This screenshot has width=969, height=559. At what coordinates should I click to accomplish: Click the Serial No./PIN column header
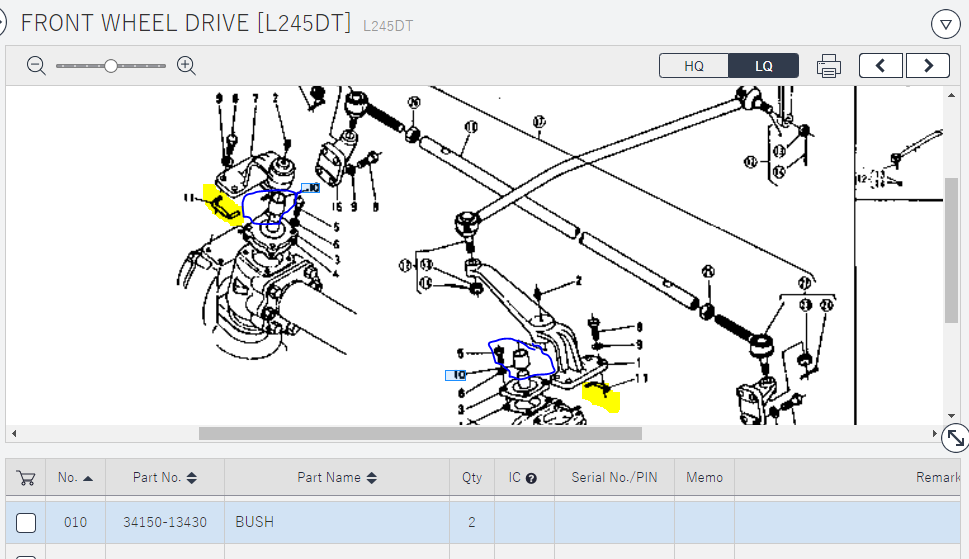pos(614,478)
